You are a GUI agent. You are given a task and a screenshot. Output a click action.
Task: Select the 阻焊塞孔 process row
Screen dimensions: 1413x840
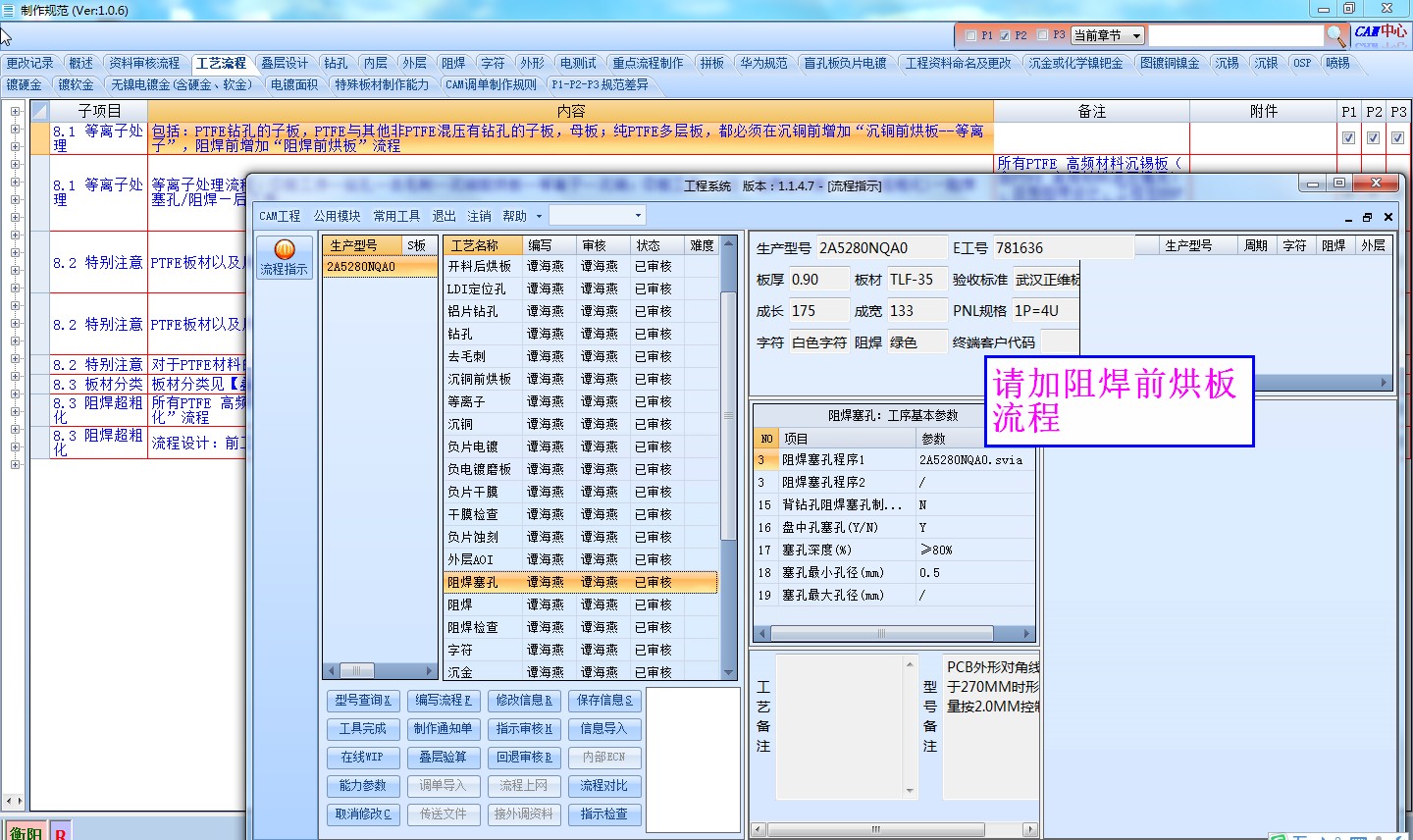coord(581,582)
